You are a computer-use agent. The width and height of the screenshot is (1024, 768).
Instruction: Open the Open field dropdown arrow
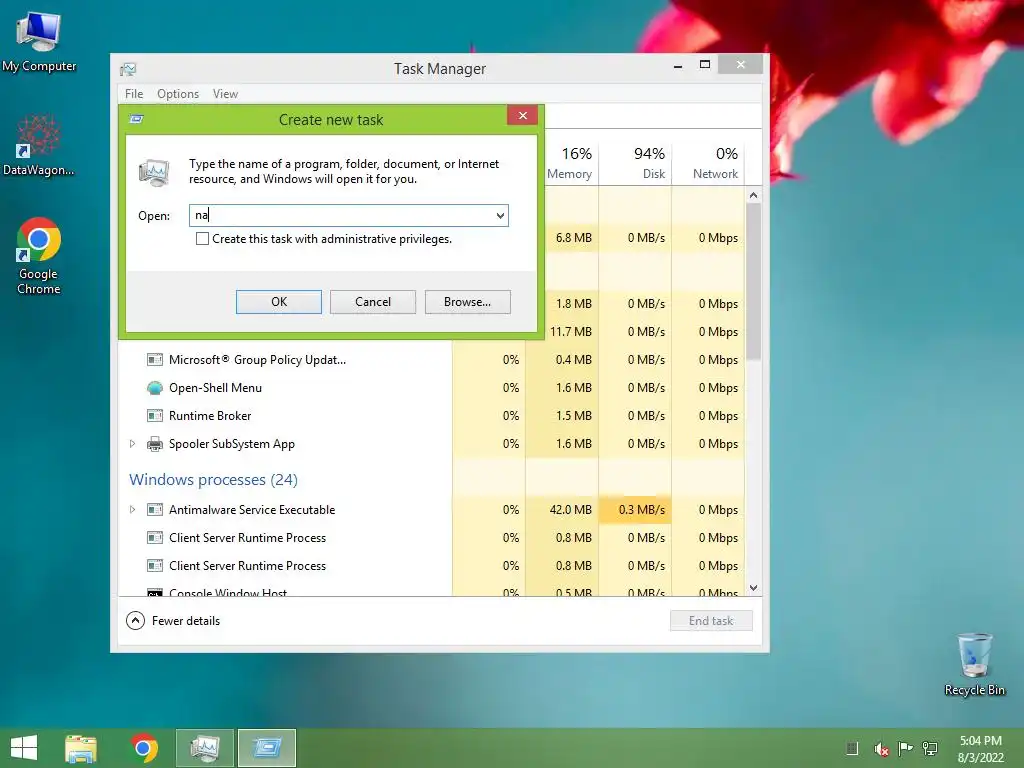pyautogui.click(x=500, y=216)
